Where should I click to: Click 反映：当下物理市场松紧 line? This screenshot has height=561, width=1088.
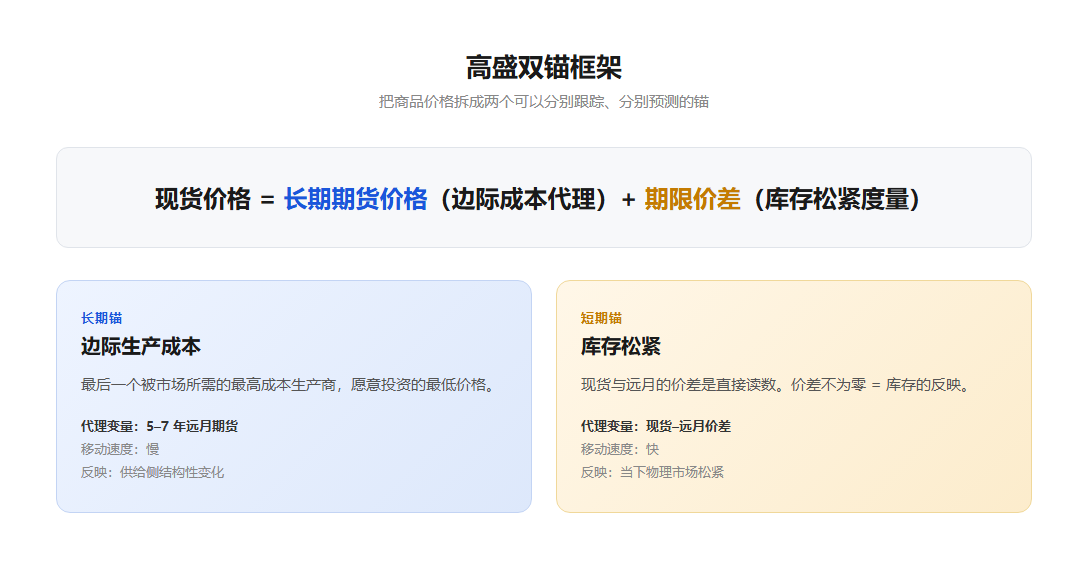coord(652,472)
